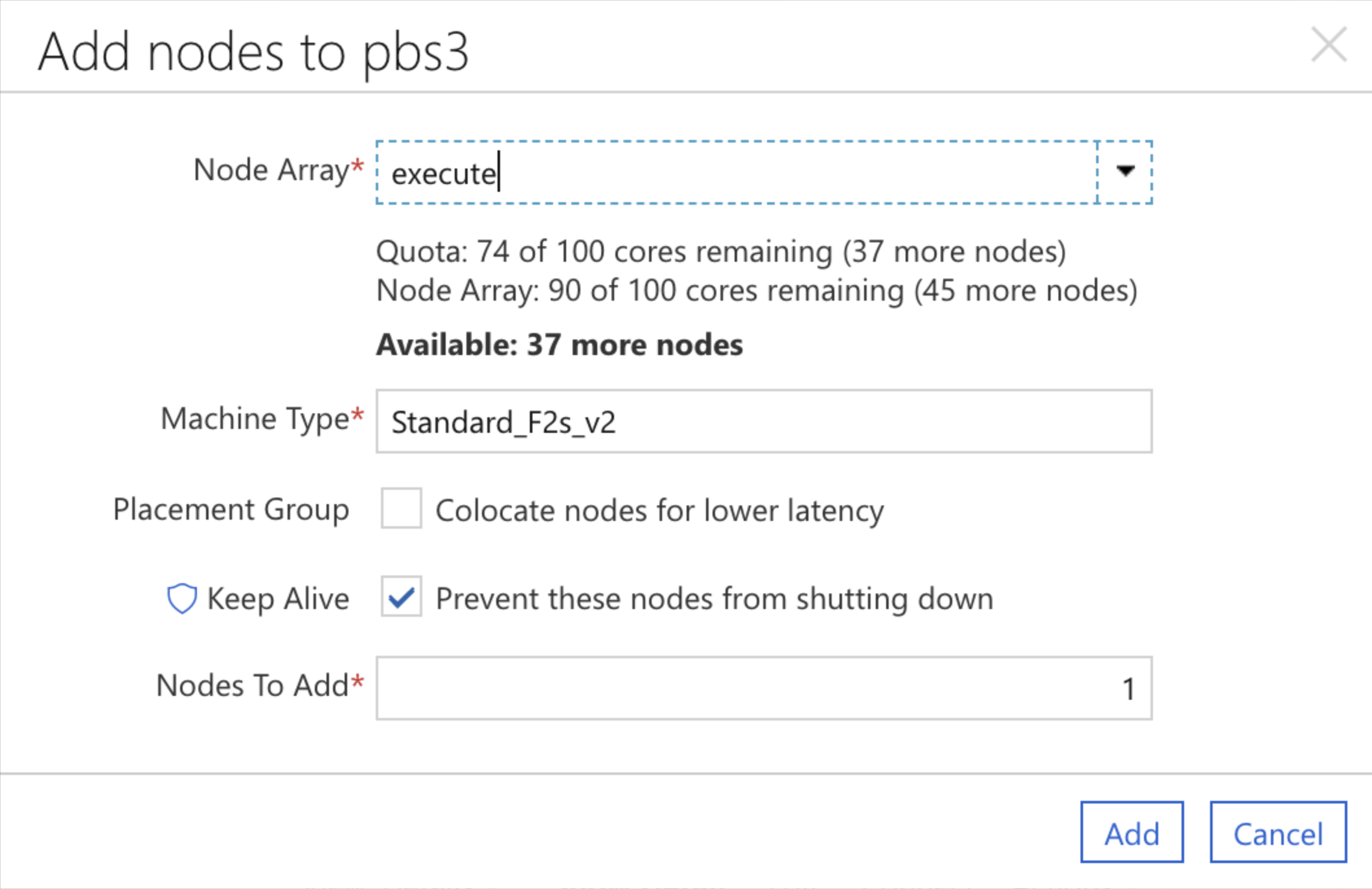This screenshot has height=889, width=1372.
Task: Click the Placement Group label text
Action: (x=231, y=509)
